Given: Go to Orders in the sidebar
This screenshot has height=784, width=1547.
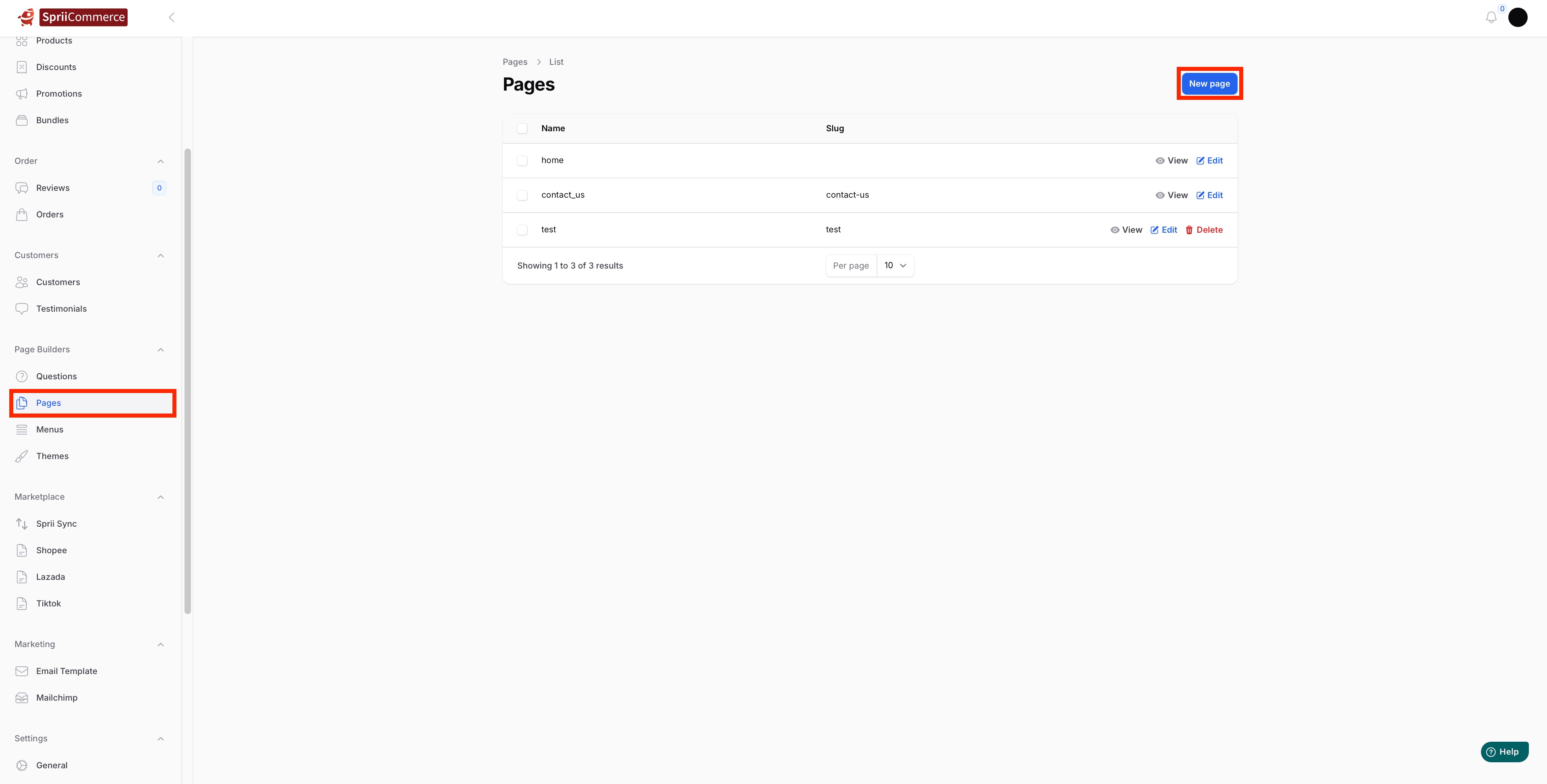Looking at the screenshot, I should (x=49, y=214).
